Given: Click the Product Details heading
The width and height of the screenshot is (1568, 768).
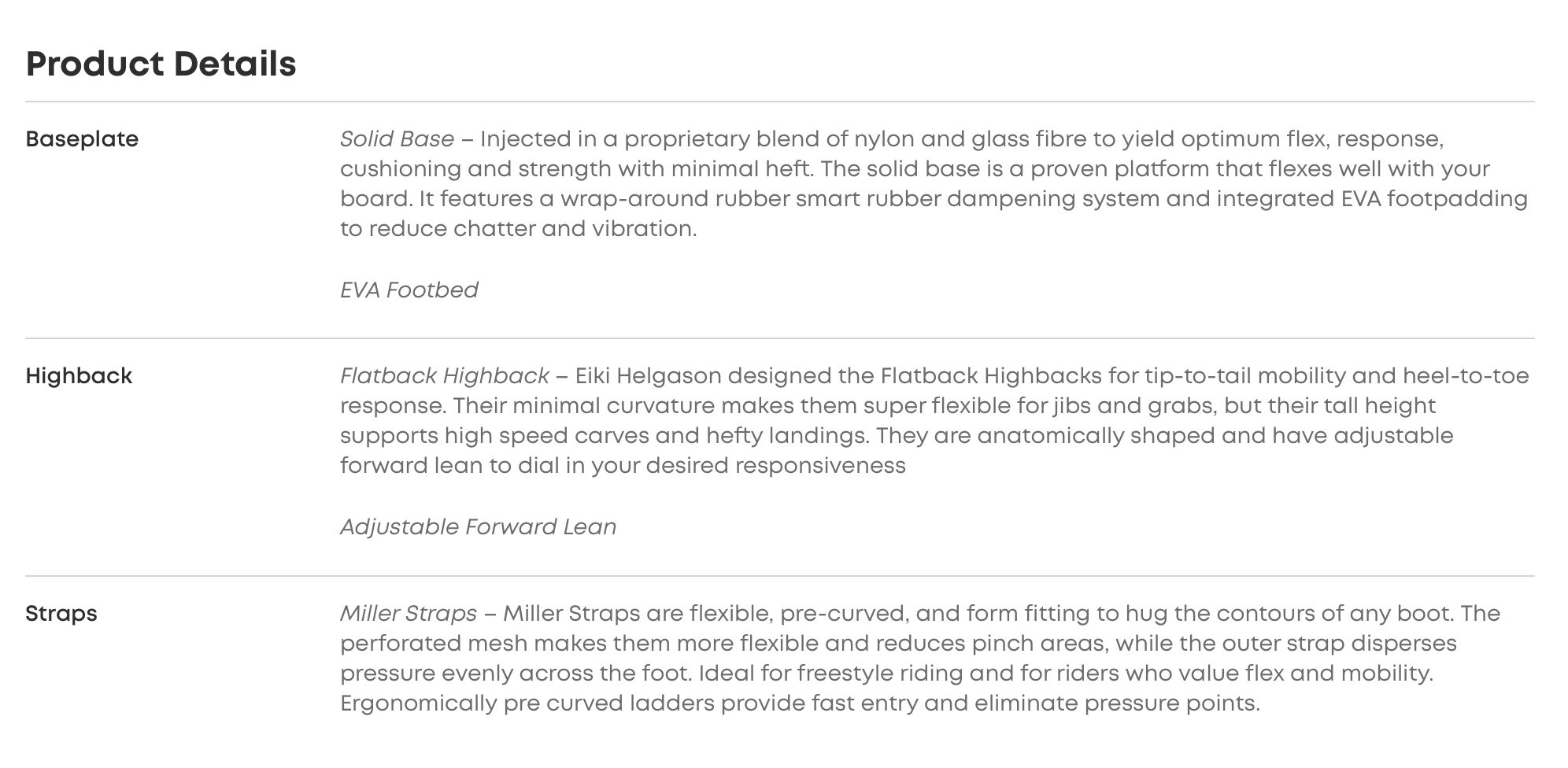Looking at the screenshot, I should 161,64.
